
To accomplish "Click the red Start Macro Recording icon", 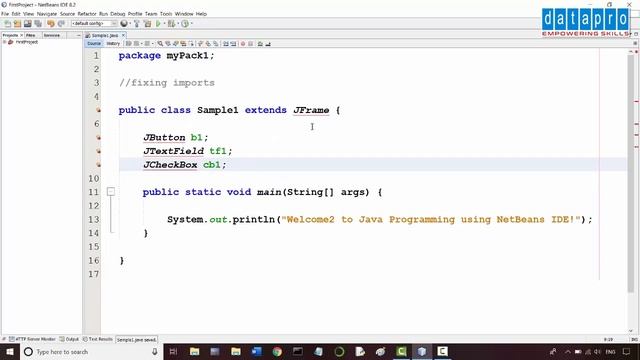I will tap(243, 44).
